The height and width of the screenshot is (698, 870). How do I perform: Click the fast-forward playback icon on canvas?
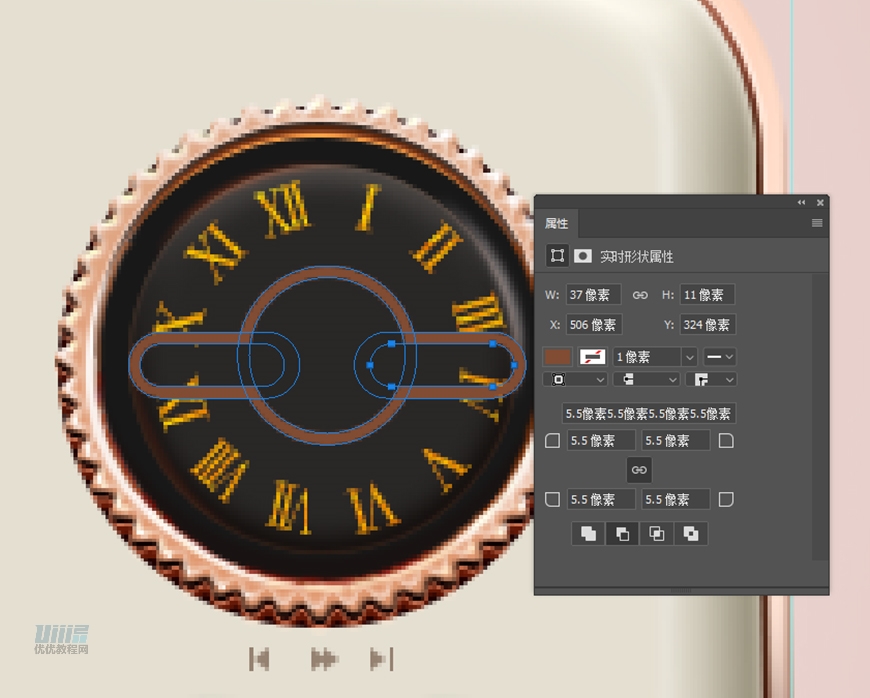click(x=324, y=660)
